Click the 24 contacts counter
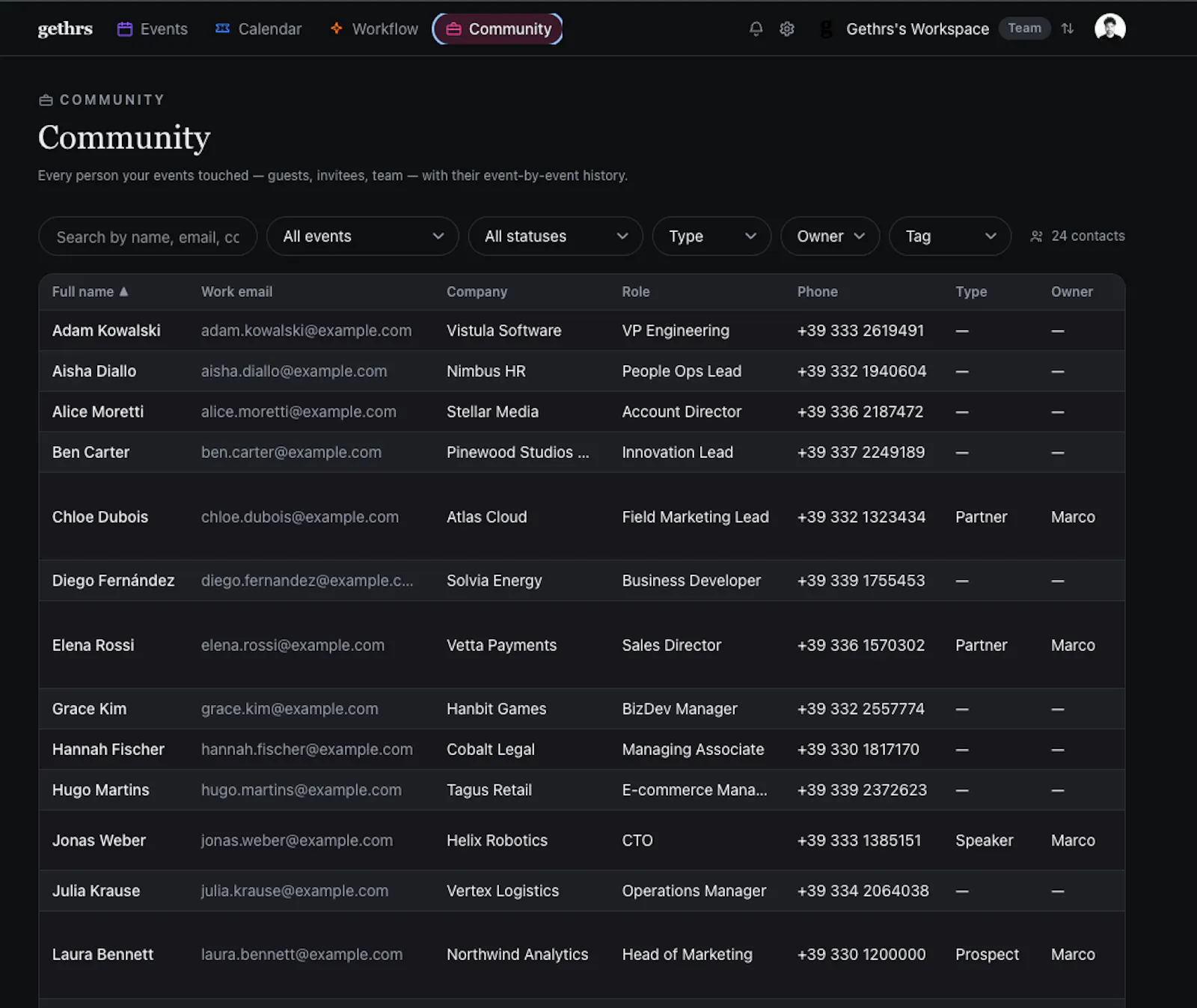Image resolution: width=1197 pixels, height=1008 pixels. pos(1077,236)
